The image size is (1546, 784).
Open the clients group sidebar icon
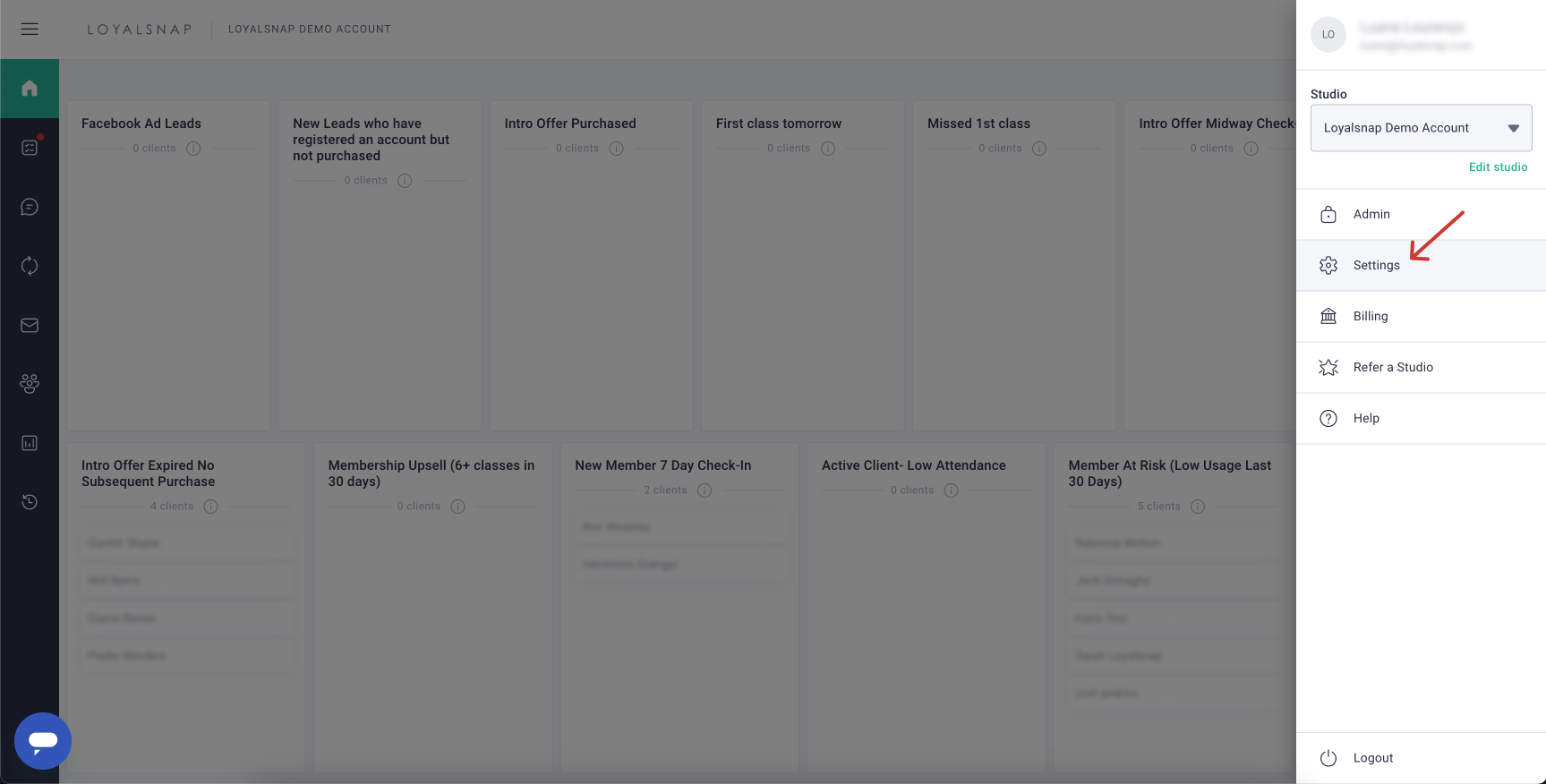point(30,384)
